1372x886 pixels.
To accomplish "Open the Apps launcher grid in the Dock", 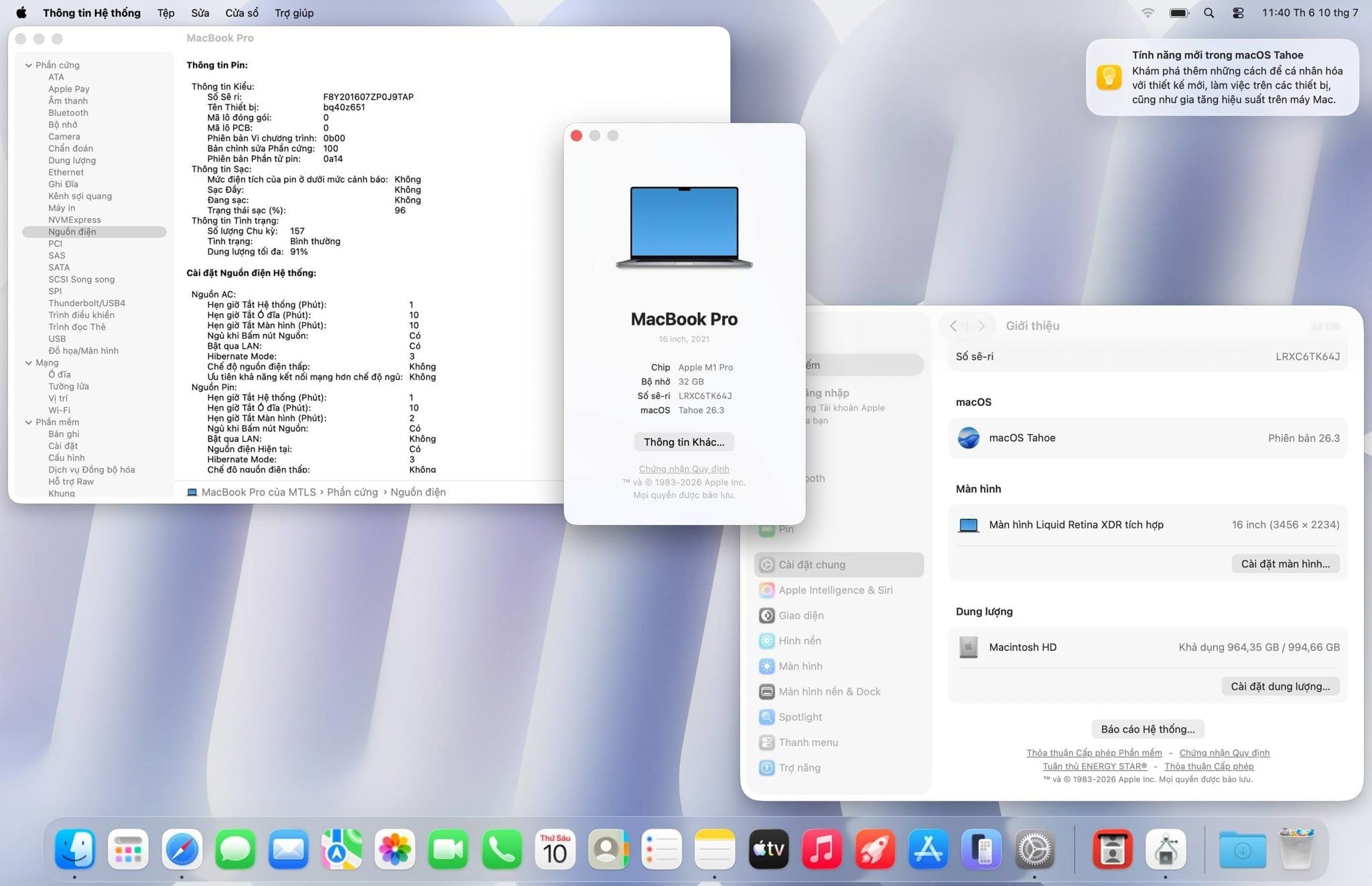I will pyautogui.click(x=128, y=848).
